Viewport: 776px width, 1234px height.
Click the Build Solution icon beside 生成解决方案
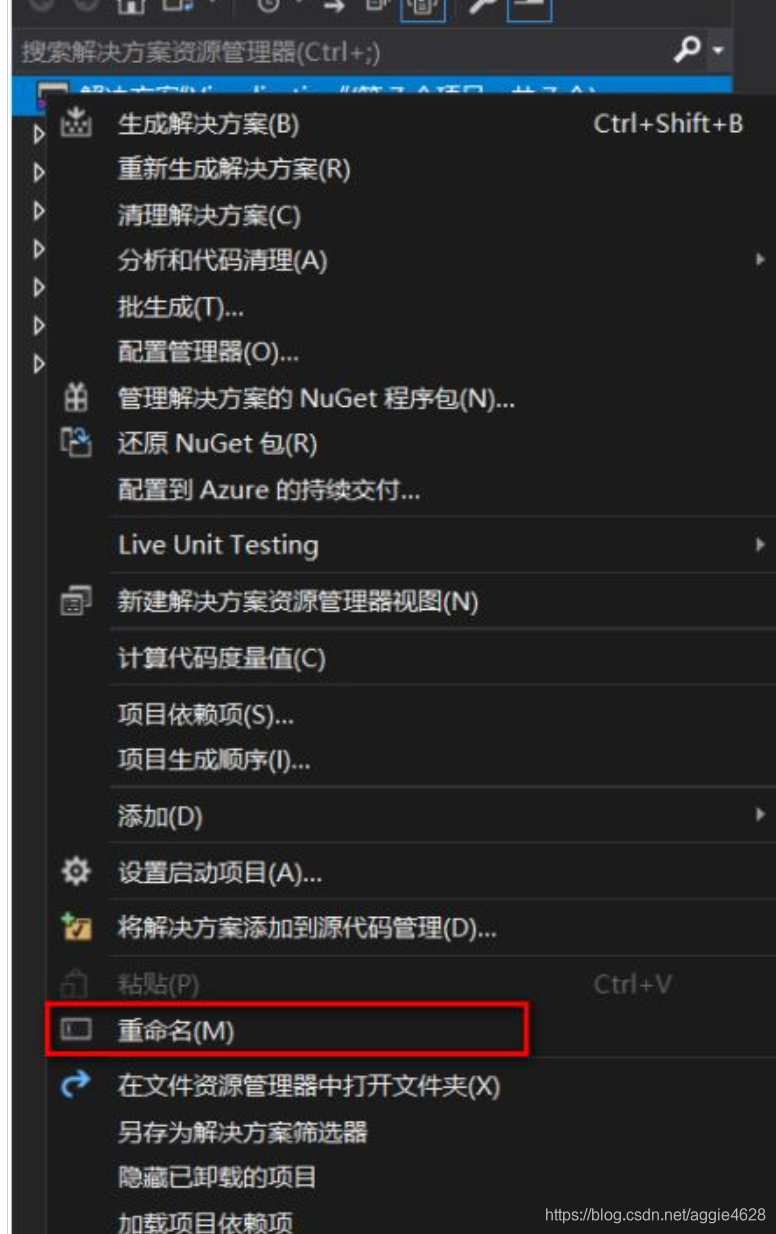[x=76, y=124]
